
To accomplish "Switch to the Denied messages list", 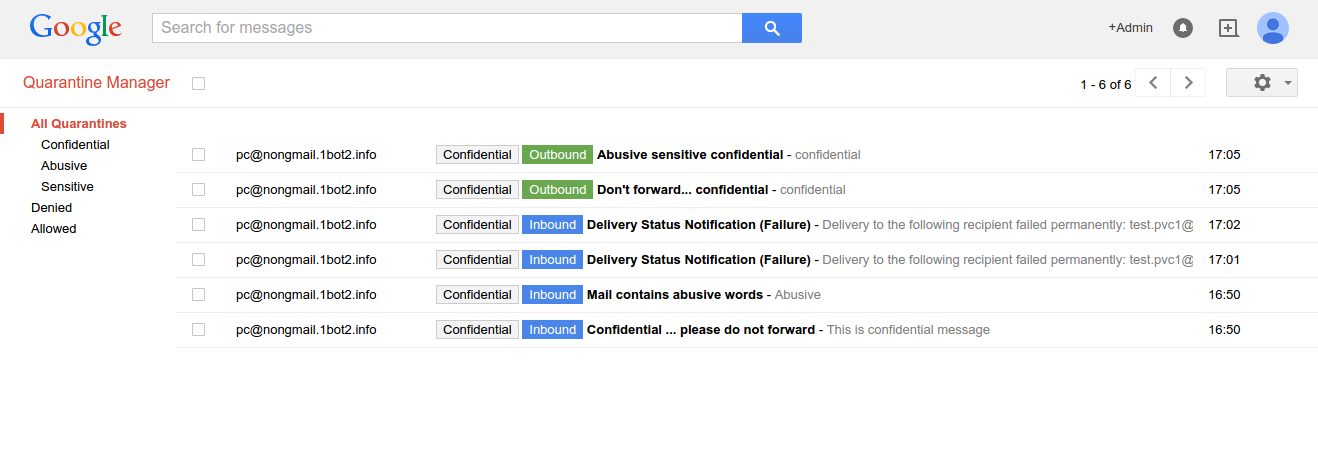I will (52, 208).
